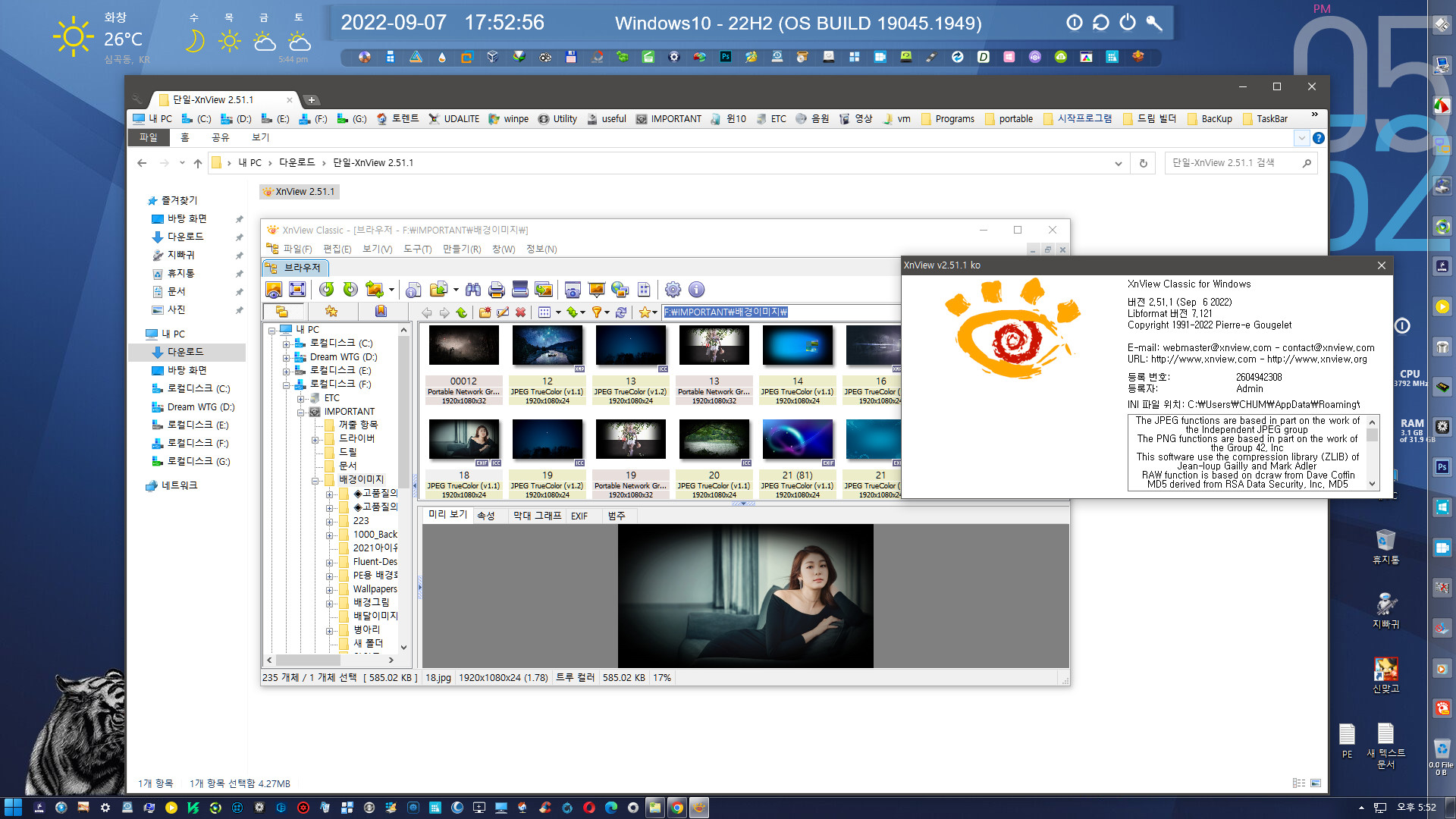Click the Refresh icon in browser bar
The height and width of the screenshot is (819, 1456).
point(621,312)
